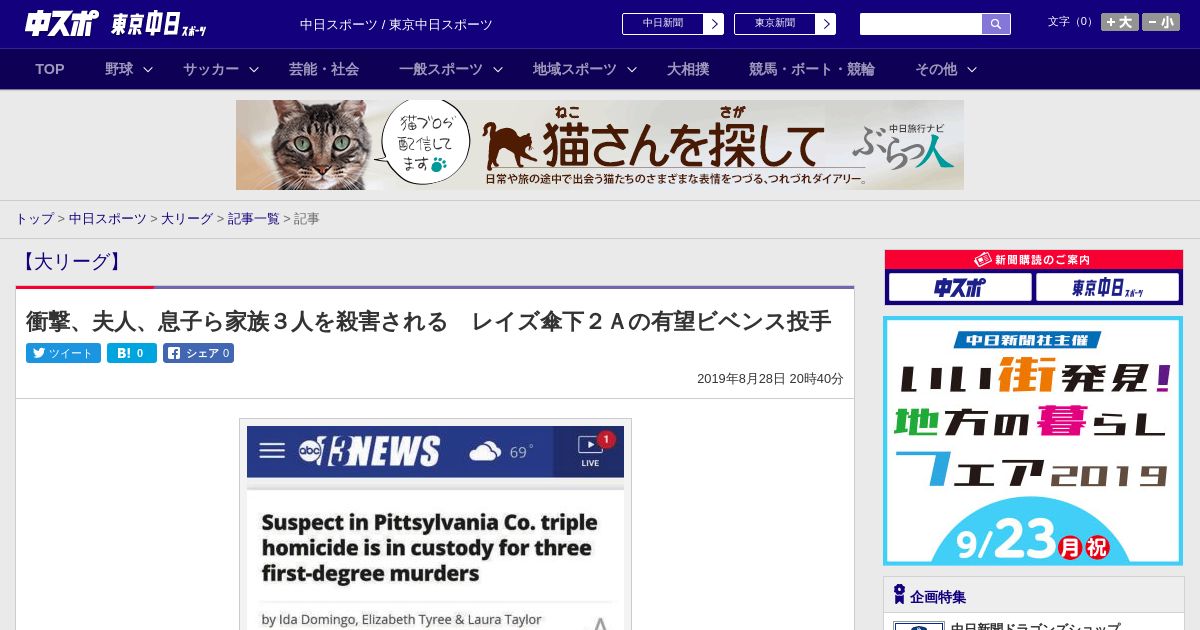Click the 猫さんを探して banner ad

tap(600, 145)
